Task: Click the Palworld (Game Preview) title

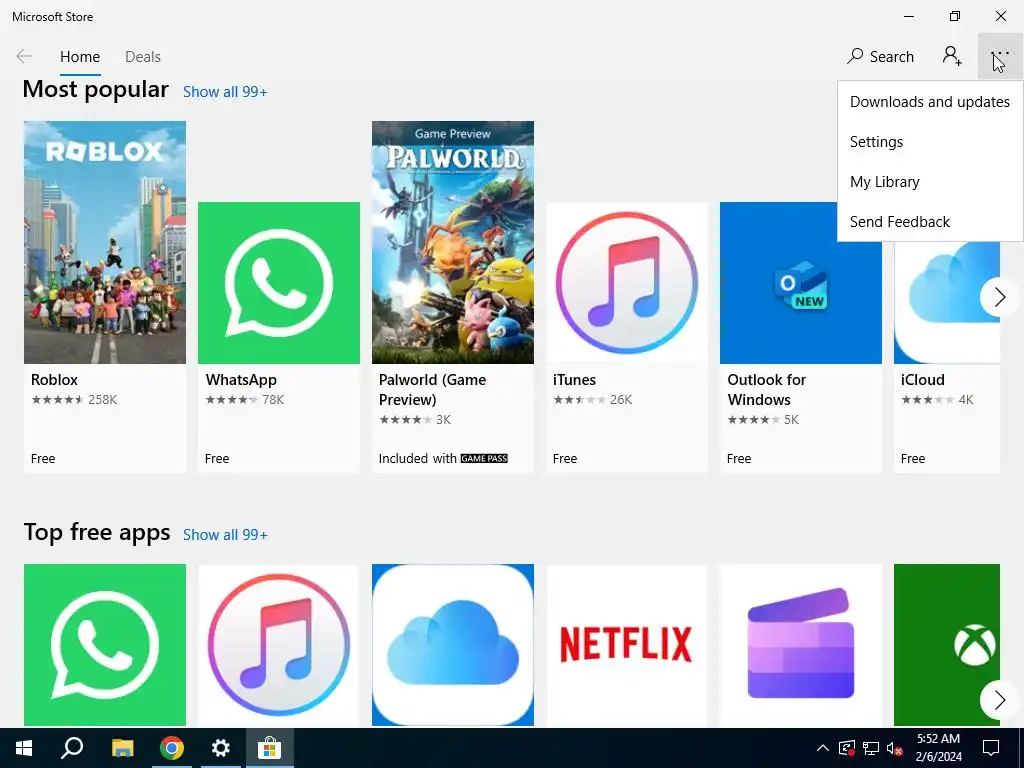Action: (x=432, y=389)
